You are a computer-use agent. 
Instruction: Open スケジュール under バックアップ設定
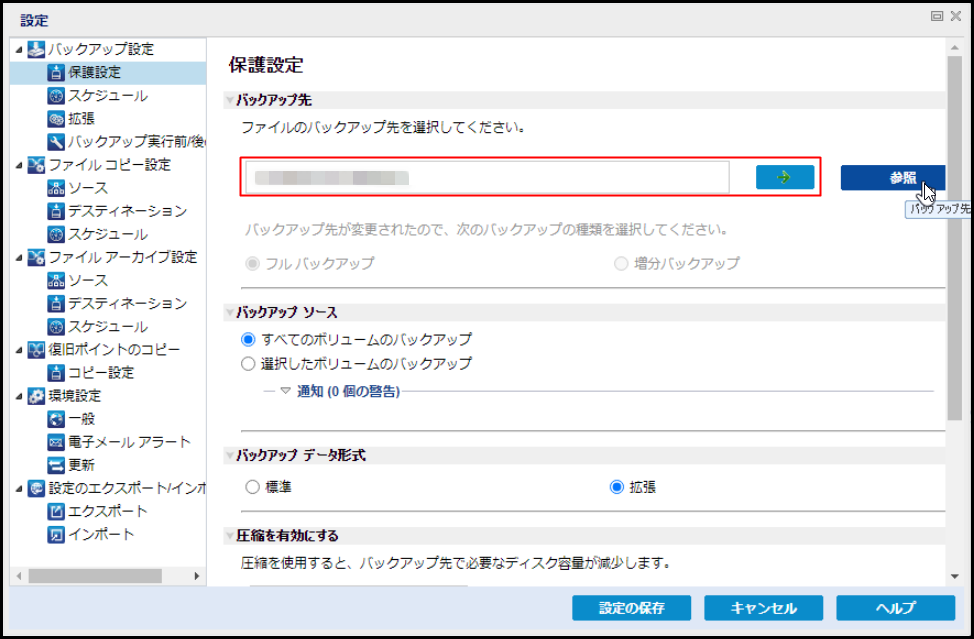click(x=107, y=95)
